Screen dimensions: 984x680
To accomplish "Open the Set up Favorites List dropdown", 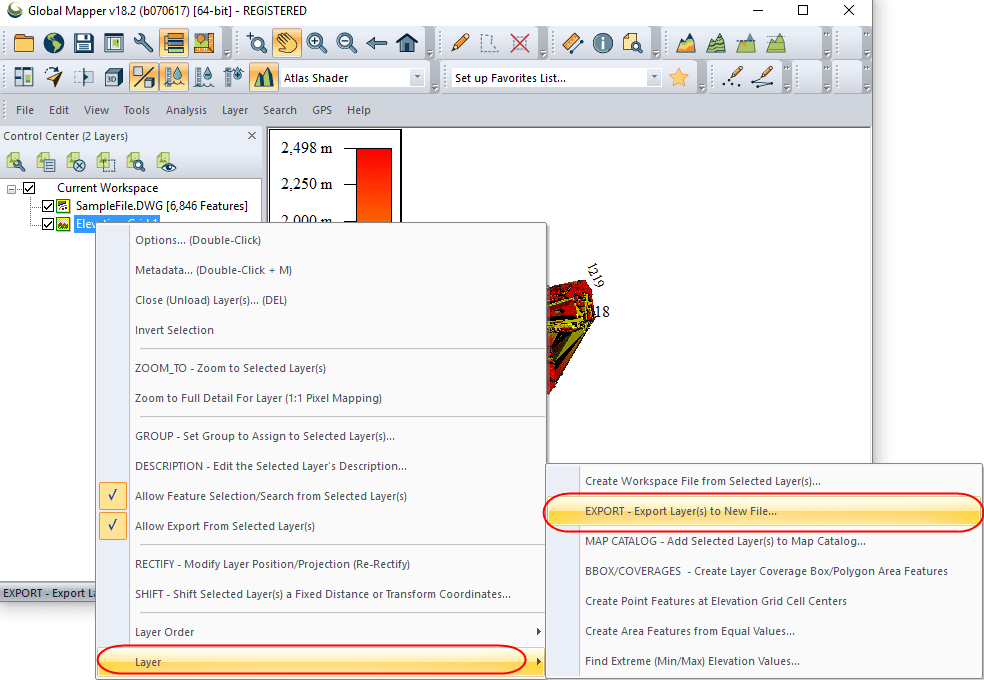I will [x=655, y=76].
